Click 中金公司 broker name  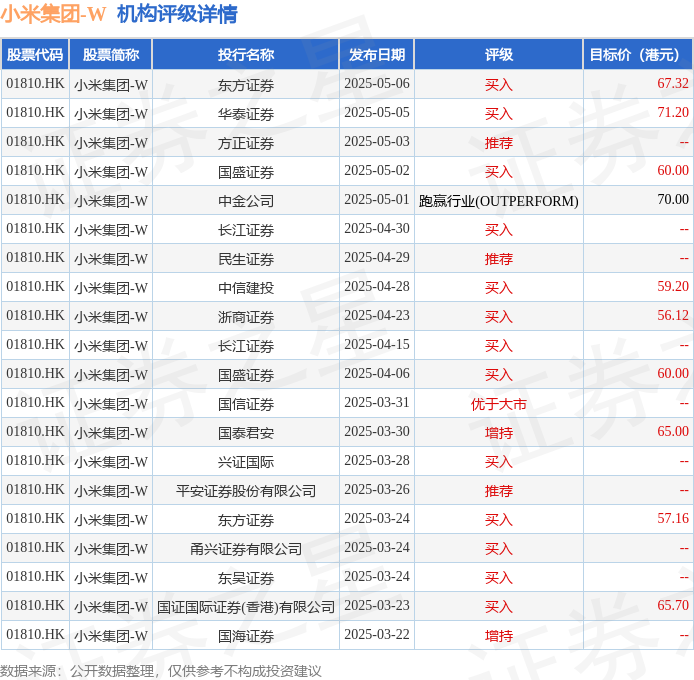click(246, 201)
